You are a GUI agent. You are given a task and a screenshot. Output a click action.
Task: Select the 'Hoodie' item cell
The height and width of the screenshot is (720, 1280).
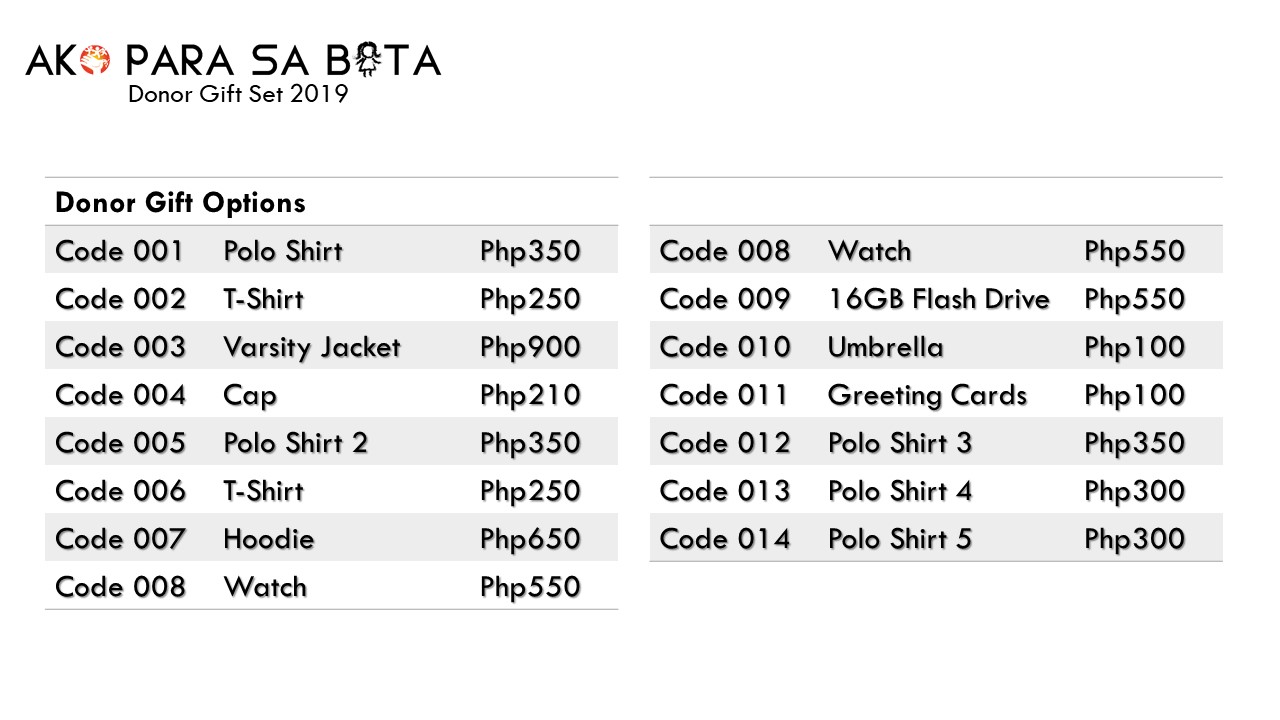click(x=268, y=539)
